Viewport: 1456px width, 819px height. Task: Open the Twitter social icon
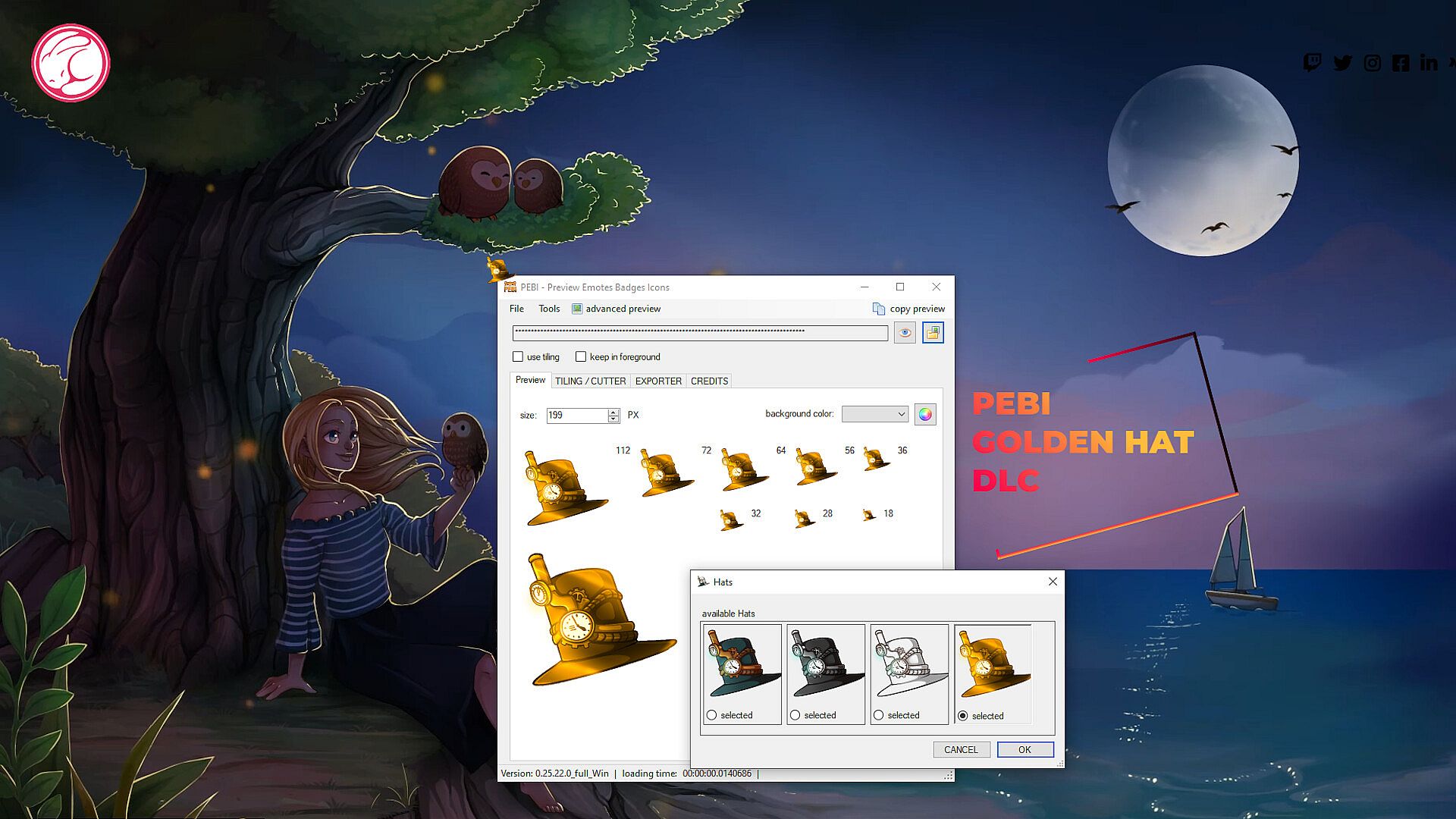click(x=1342, y=63)
